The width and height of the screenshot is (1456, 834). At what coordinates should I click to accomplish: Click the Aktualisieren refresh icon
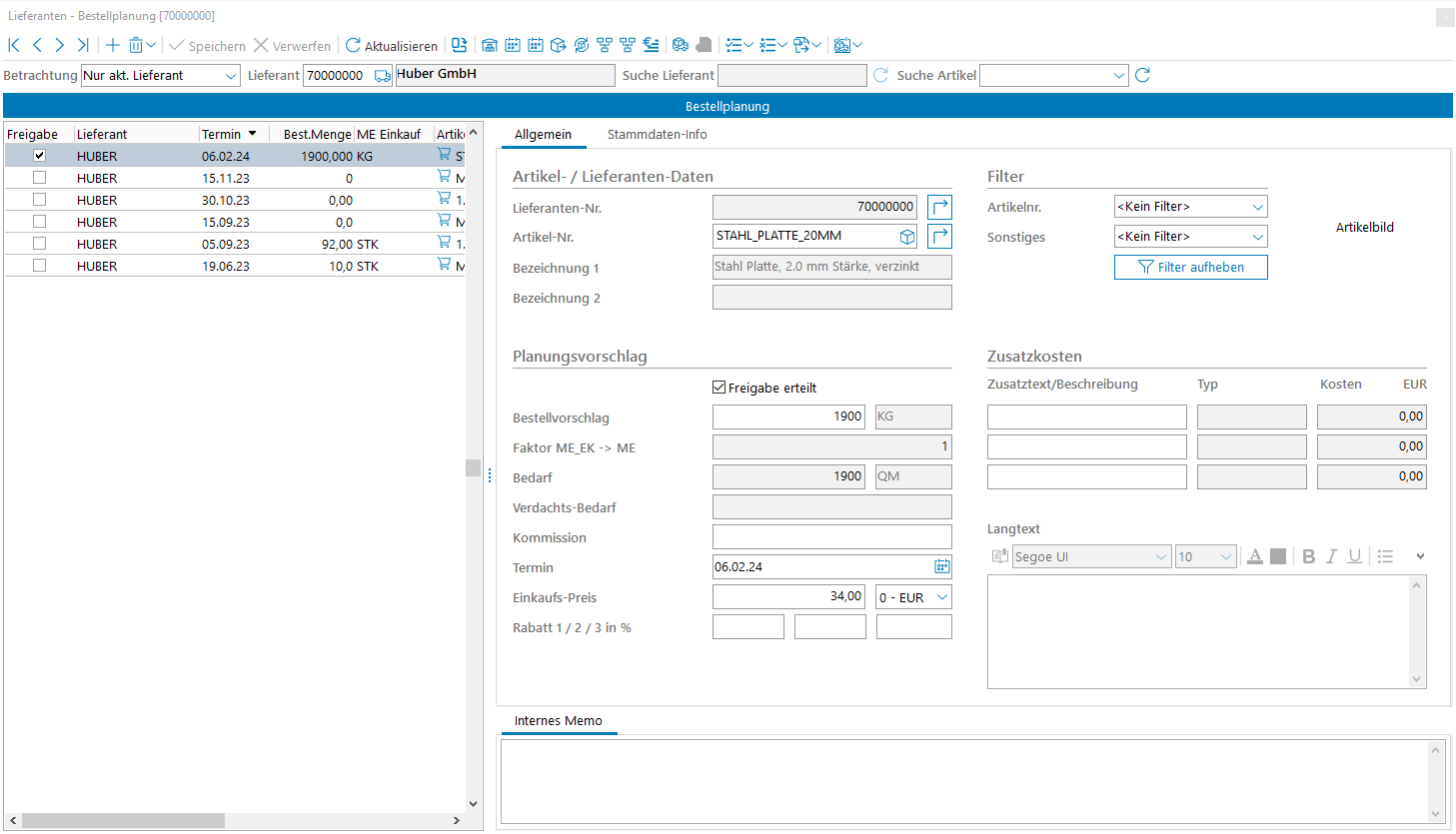(353, 45)
